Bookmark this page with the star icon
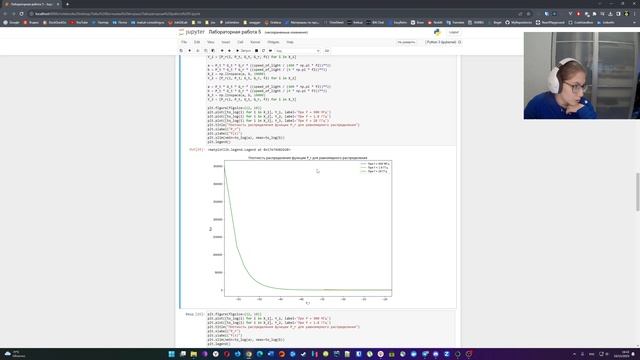The height and width of the screenshot is (360, 640). click(528, 13)
